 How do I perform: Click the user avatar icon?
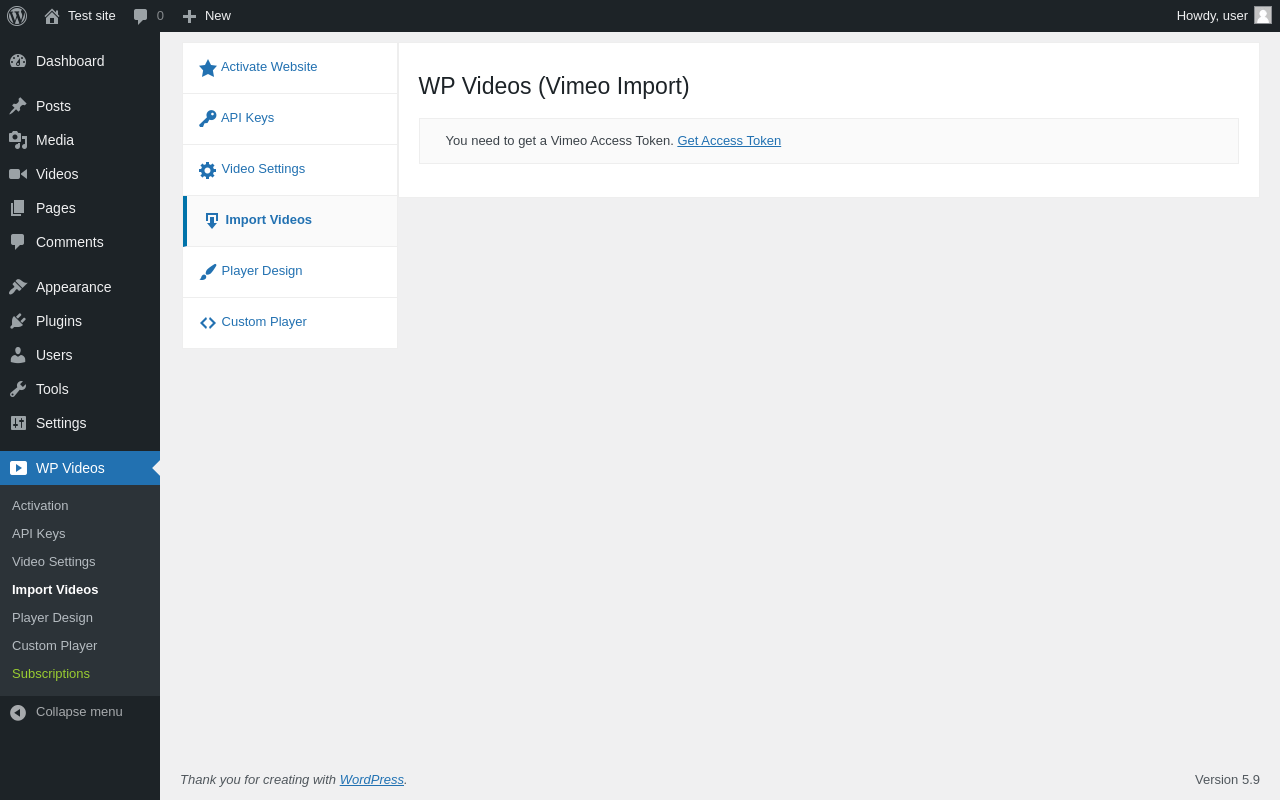(1263, 15)
